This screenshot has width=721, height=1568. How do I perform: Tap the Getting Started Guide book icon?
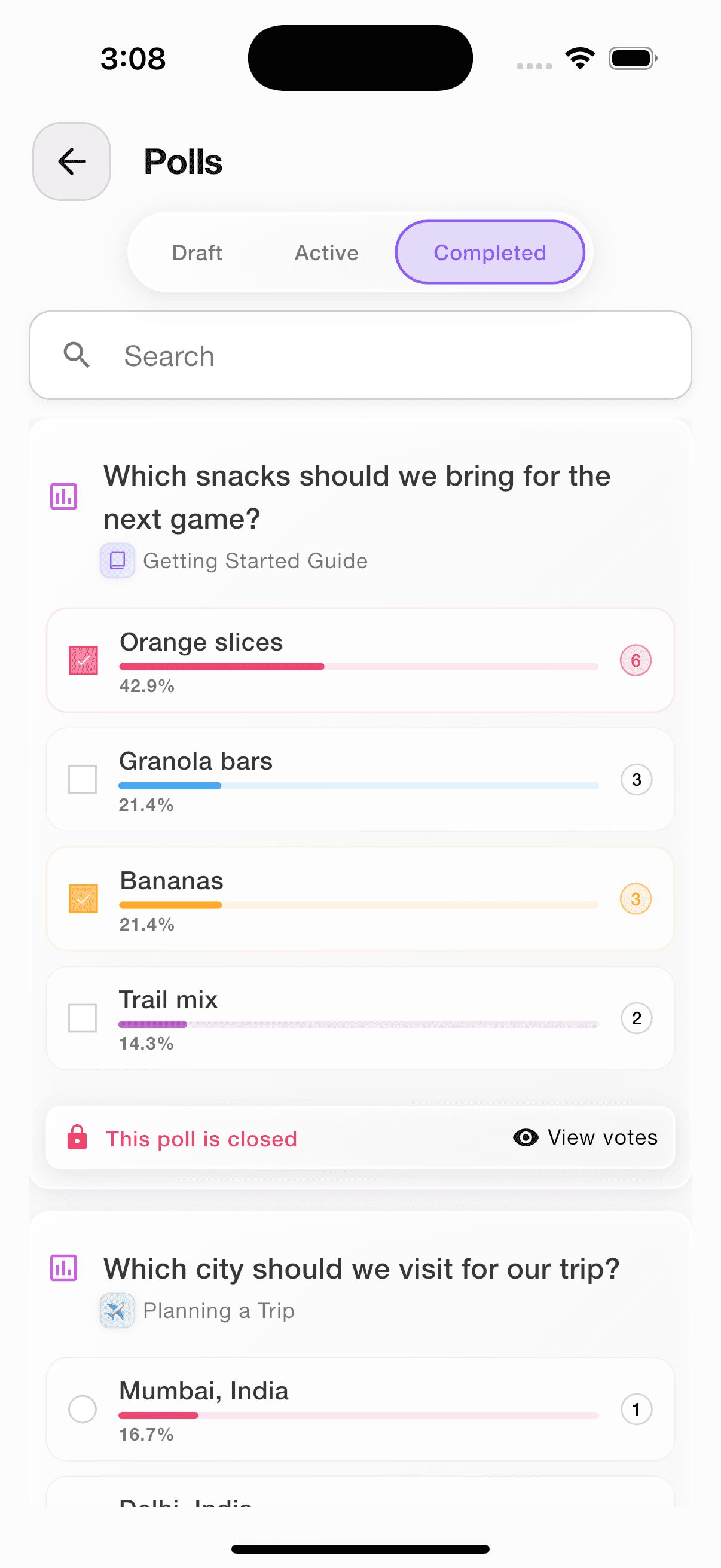point(117,560)
